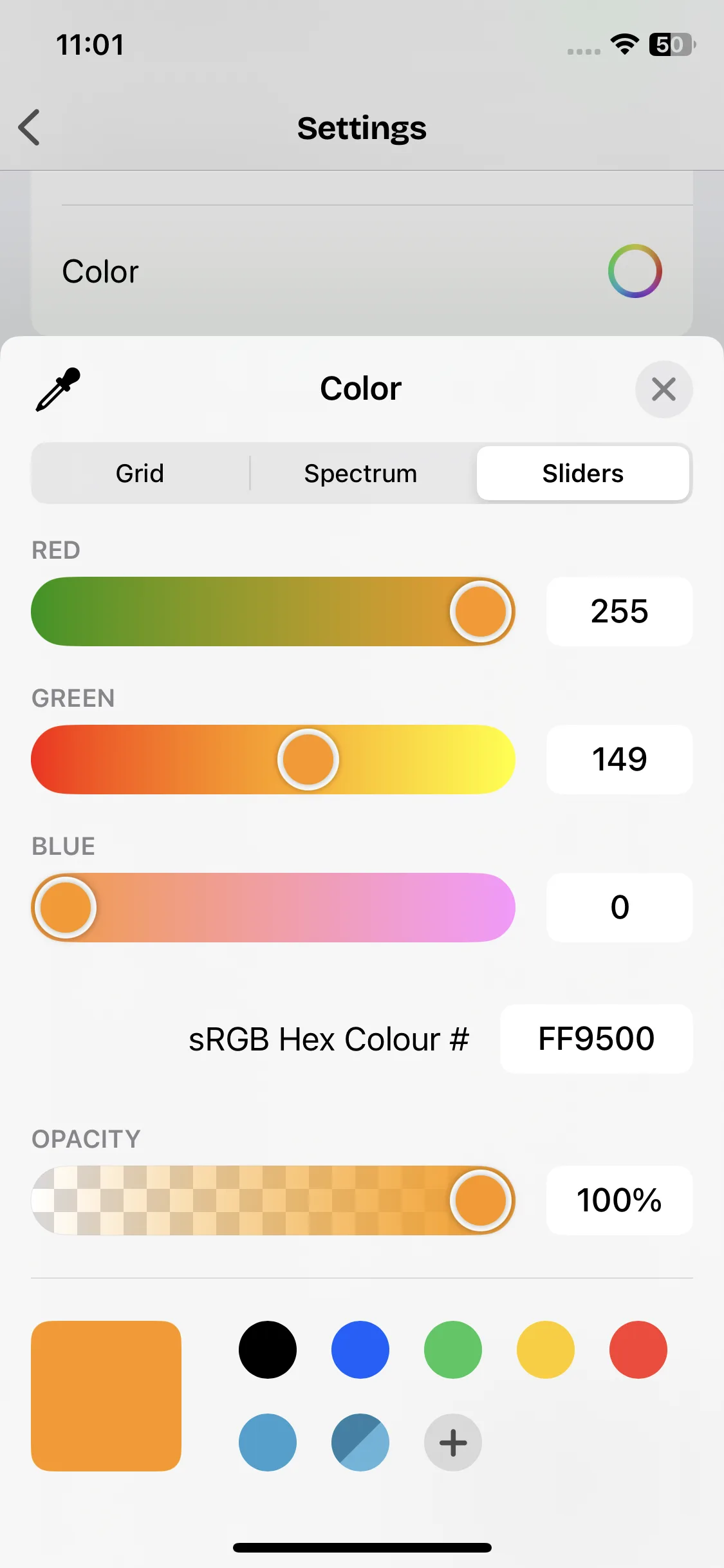
Task: Edit the sRGB hex colour field FF9500
Action: pyautogui.click(x=597, y=1039)
